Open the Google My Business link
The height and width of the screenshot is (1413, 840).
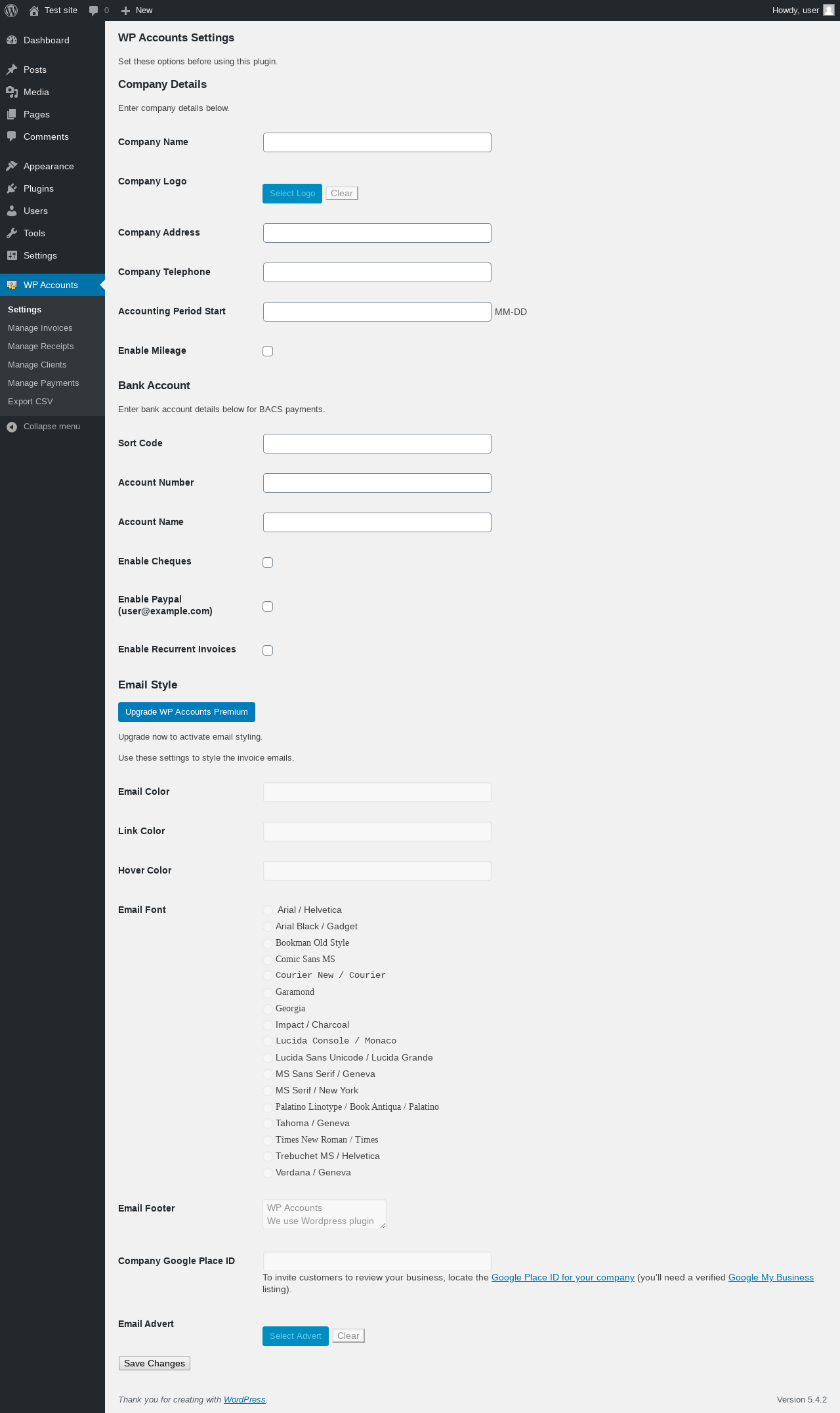tap(770, 1277)
